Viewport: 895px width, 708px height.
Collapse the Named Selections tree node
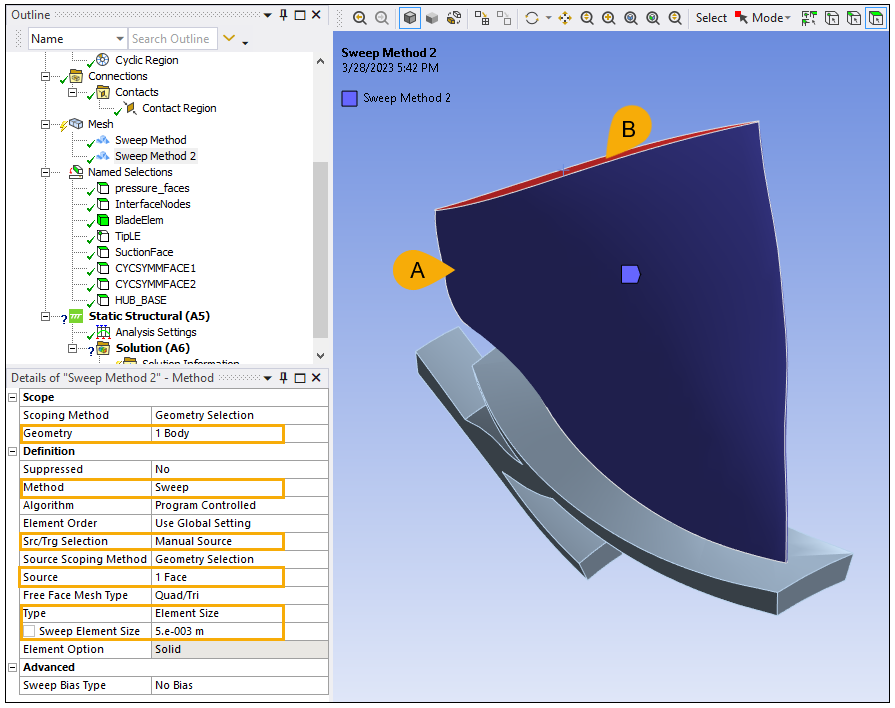(45, 172)
